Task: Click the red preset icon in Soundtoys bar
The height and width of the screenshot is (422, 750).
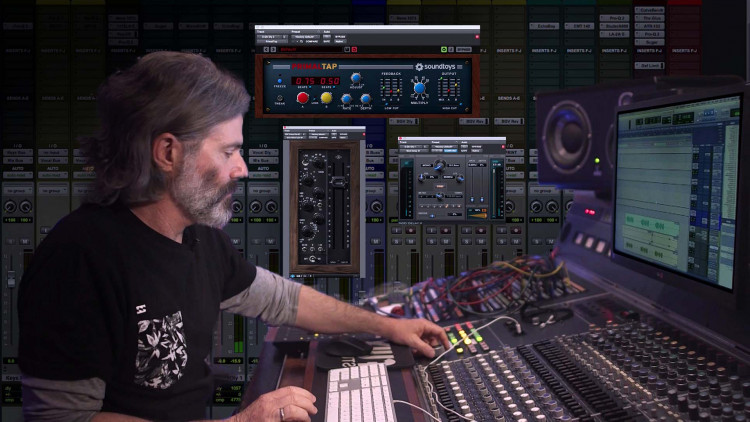Action: point(354,49)
